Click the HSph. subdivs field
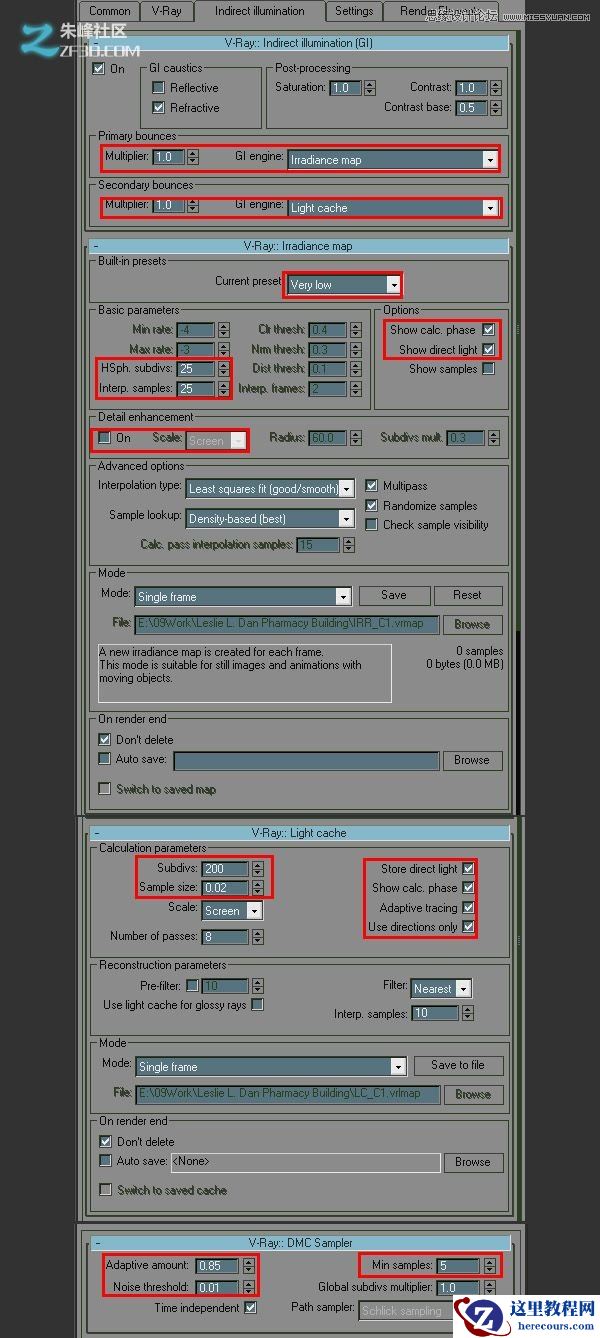This screenshot has height=1338, width=600. [x=196, y=369]
